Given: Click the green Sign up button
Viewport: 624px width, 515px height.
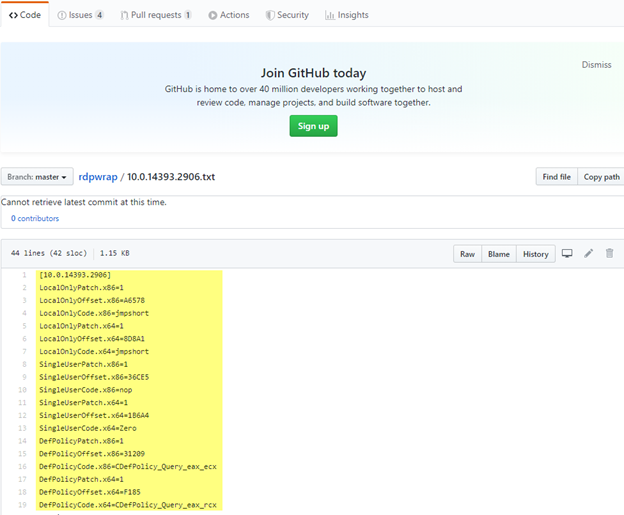Looking at the screenshot, I should click(313, 126).
